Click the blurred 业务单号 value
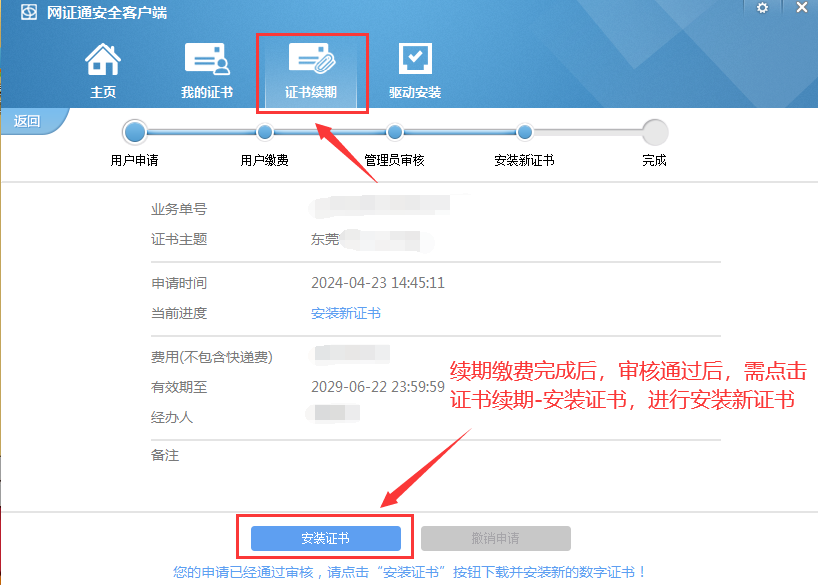This screenshot has width=818, height=585. pos(380,208)
